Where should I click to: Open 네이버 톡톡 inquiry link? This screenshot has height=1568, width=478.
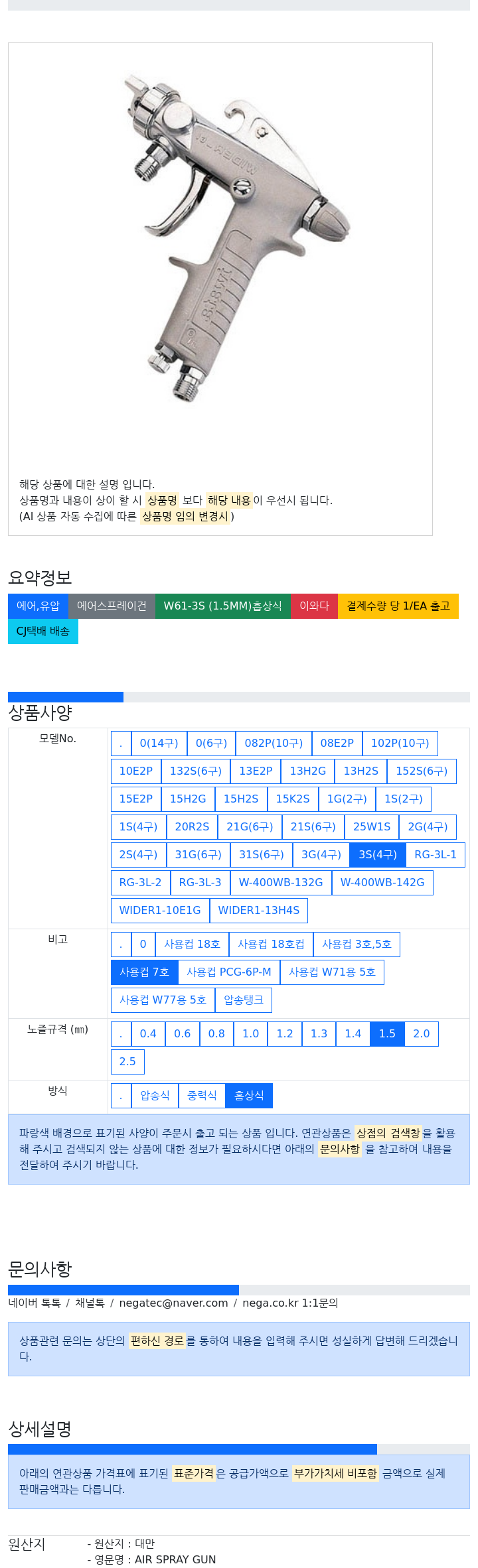(35, 1303)
